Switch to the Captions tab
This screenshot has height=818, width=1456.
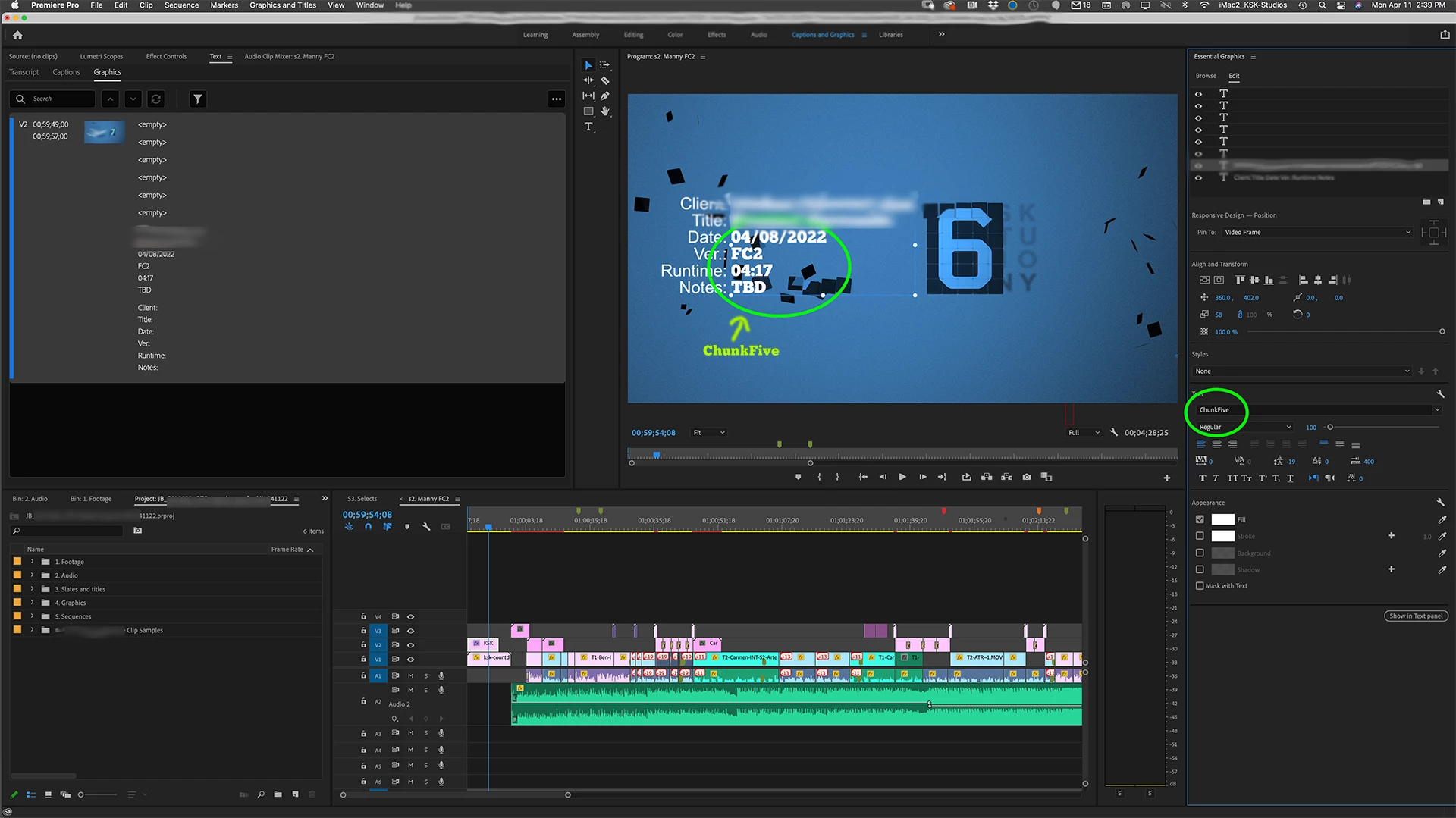click(66, 73)
